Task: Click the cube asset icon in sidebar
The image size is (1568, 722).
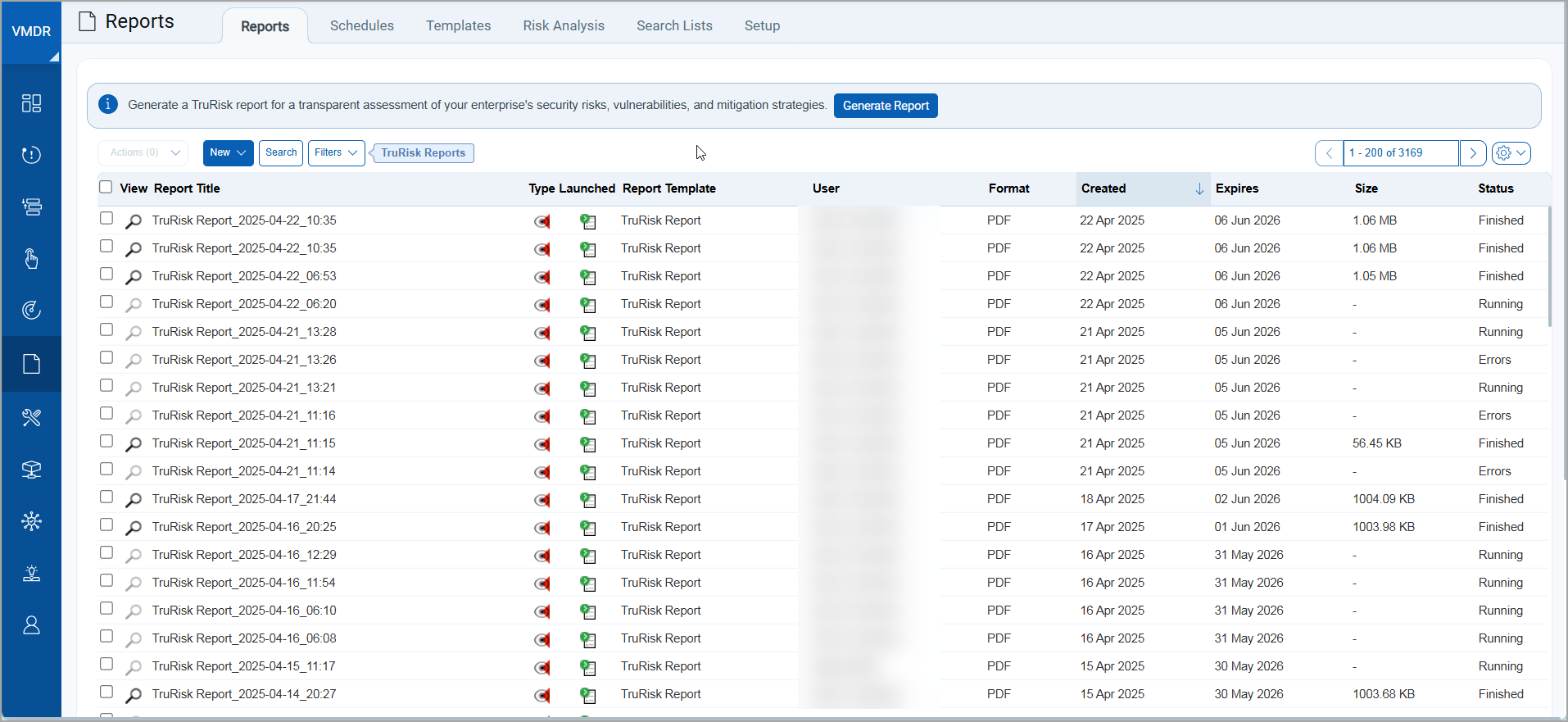Action: pos(31,470)
